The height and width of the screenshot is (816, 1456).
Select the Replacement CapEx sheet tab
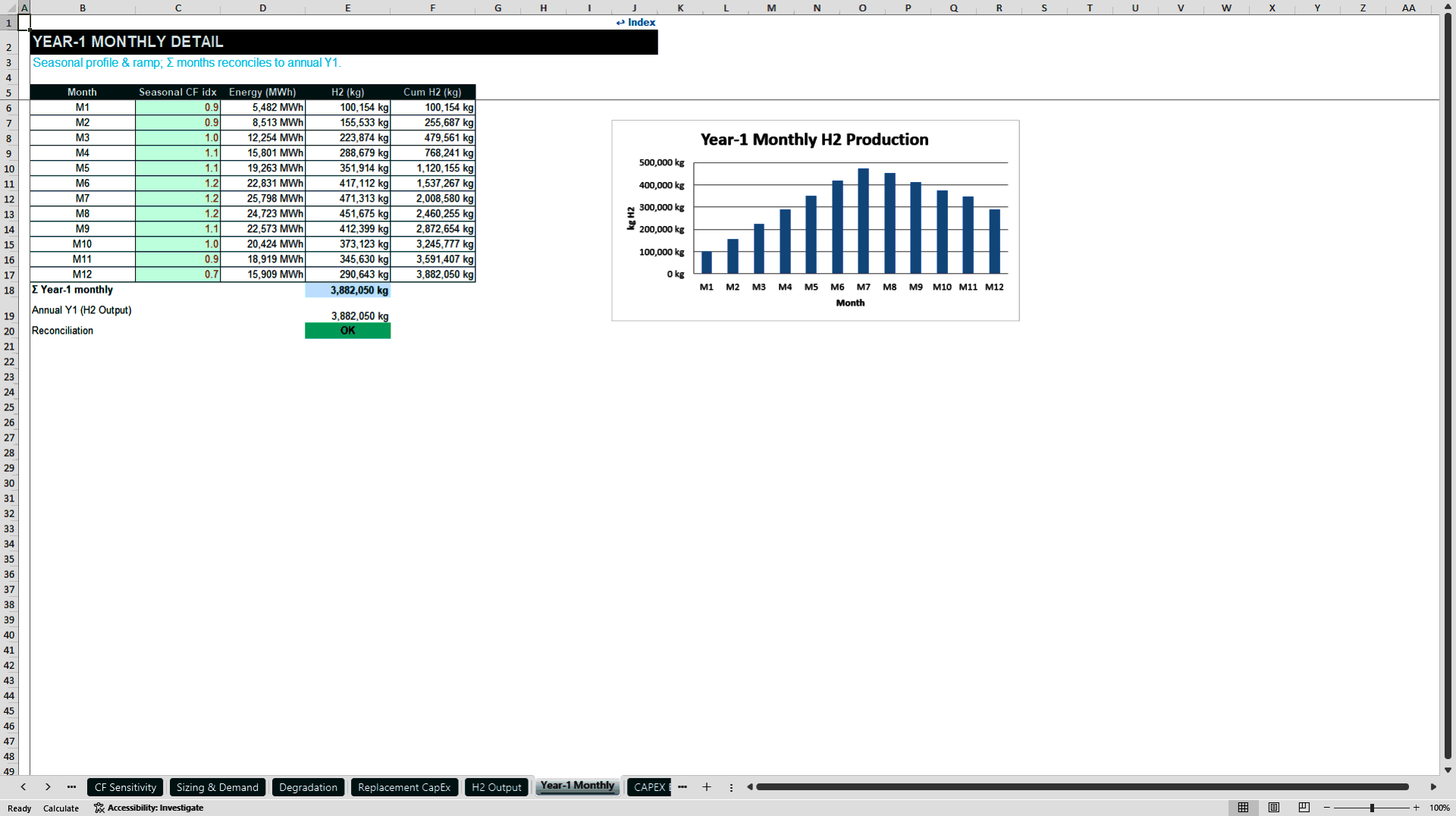[x=404, y=787]
